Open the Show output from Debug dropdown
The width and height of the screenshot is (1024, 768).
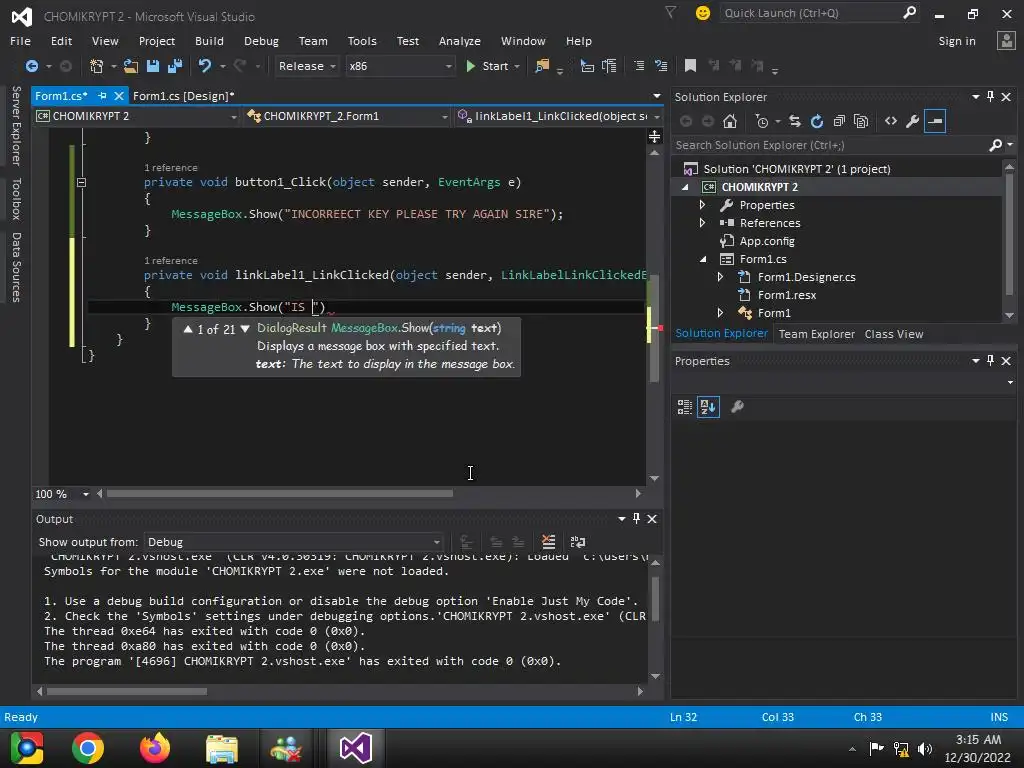[293, 542]
